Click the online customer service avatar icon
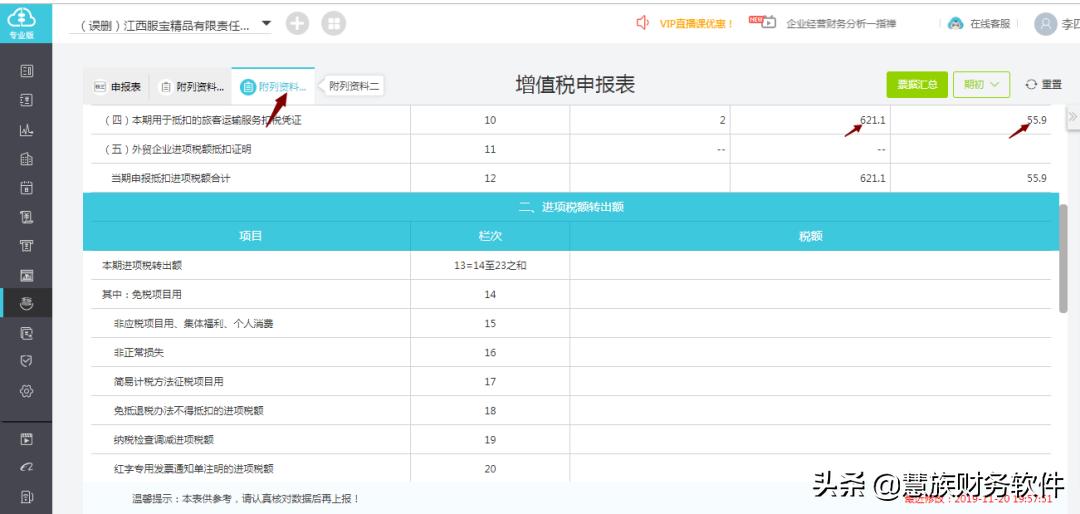The image size is (1080, 514). (x=955, y=23)
